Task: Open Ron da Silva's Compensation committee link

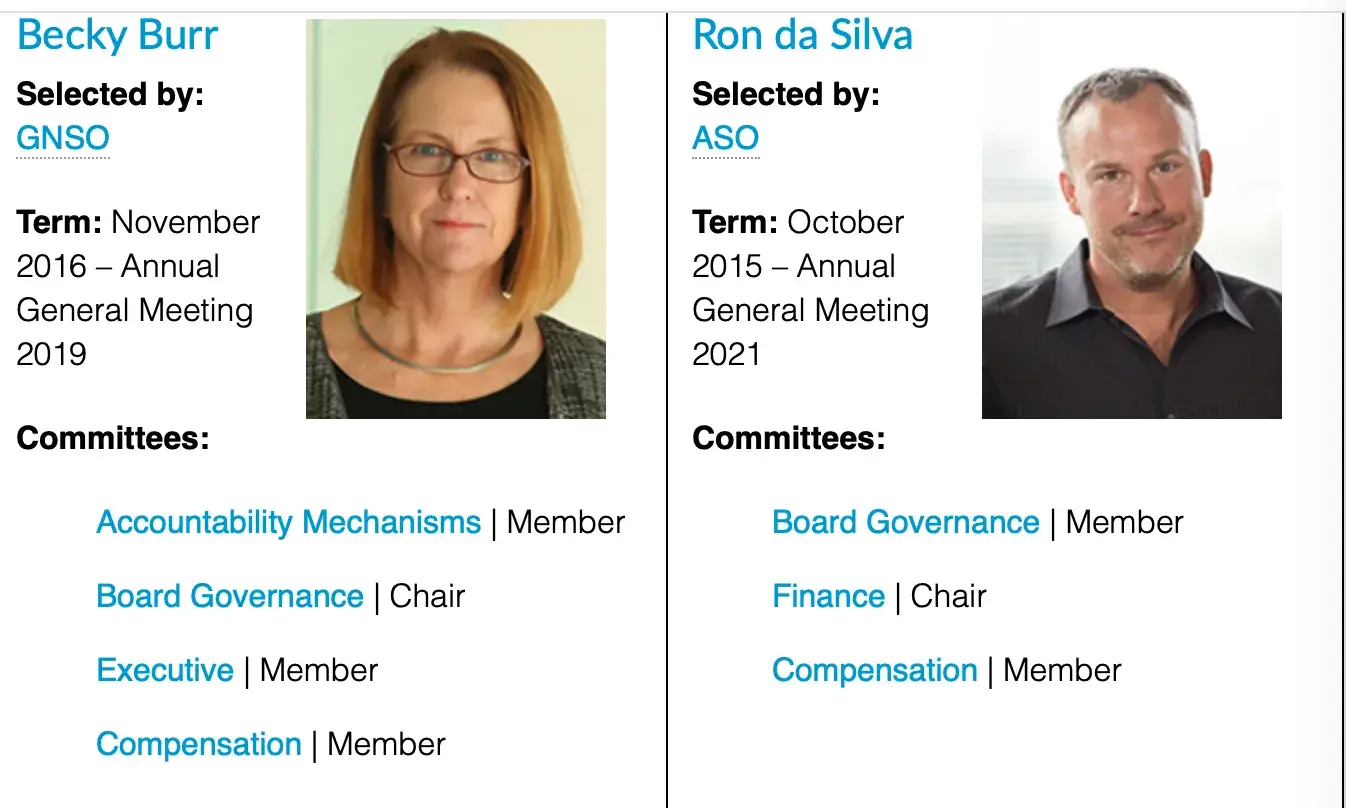Action: pos(874,670)
